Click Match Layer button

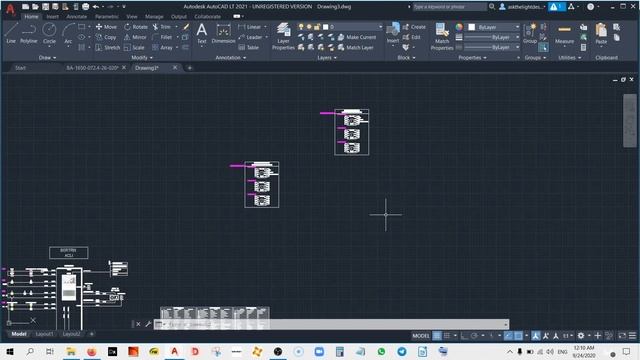[x=356, y=48]
